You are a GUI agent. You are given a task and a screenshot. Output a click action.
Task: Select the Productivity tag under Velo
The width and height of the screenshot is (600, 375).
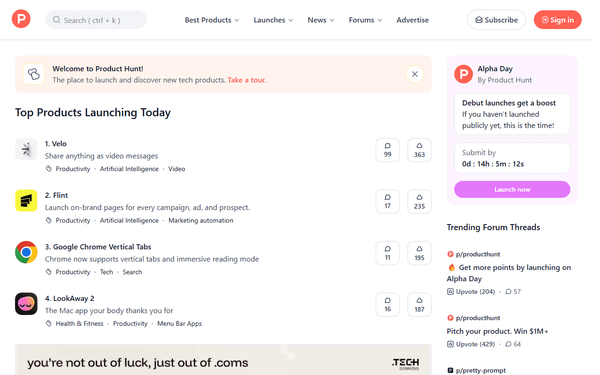73,169
